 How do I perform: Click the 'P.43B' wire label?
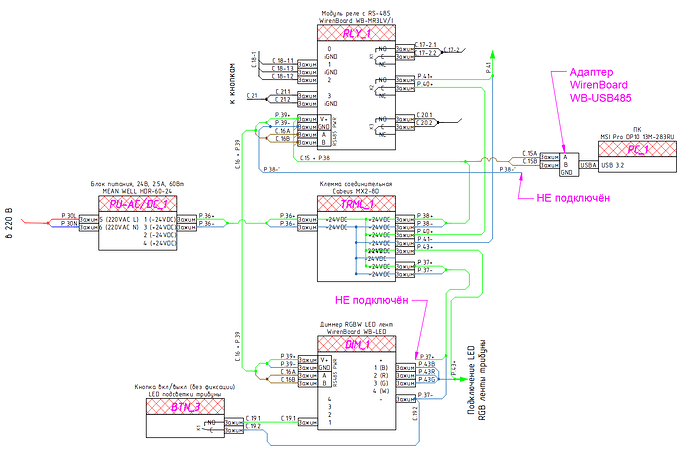(x=426, y=364)
